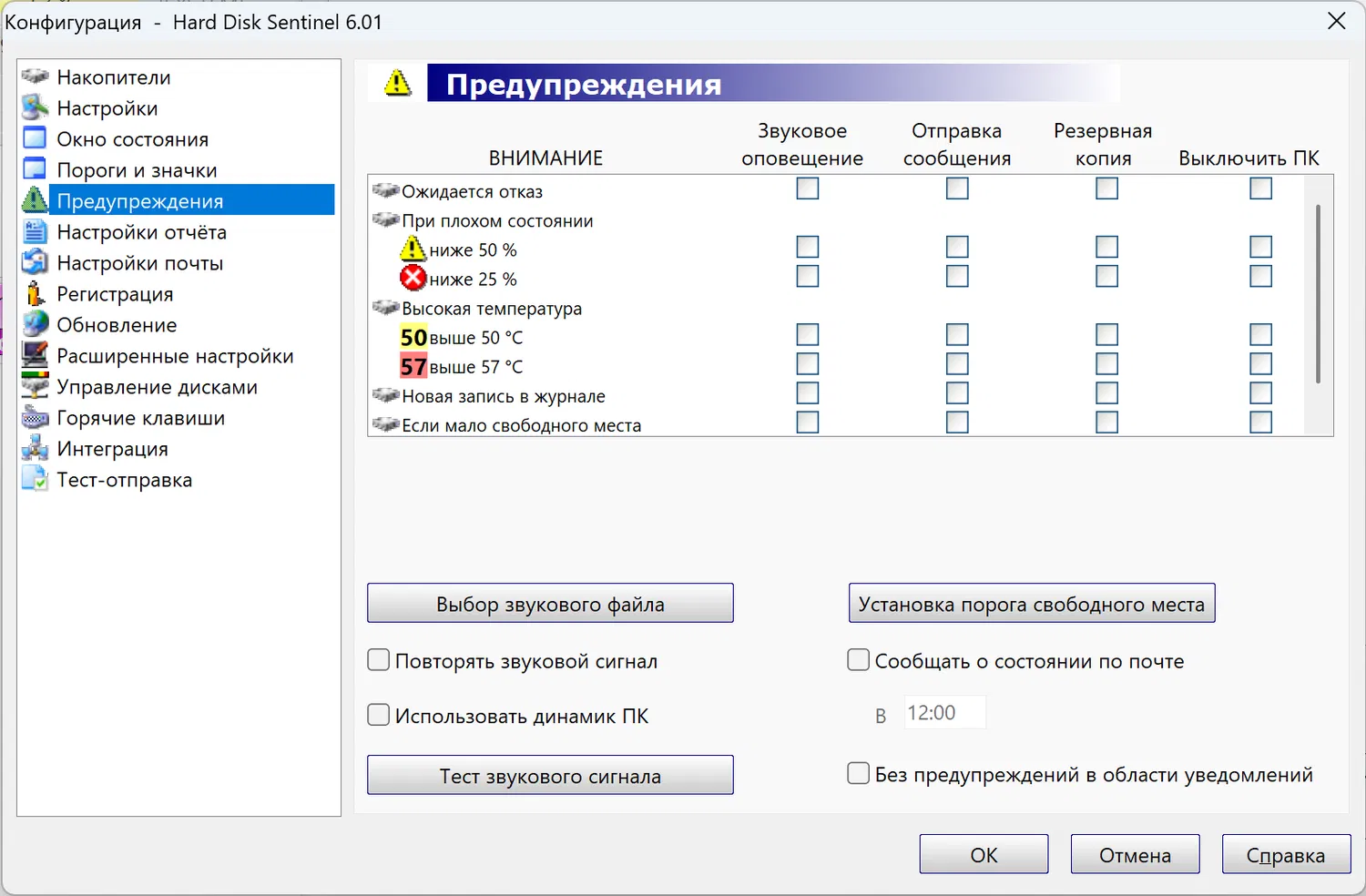Check sound alert for ниже 50 %
Screen dimensions: 1366x896
point(808,247)
